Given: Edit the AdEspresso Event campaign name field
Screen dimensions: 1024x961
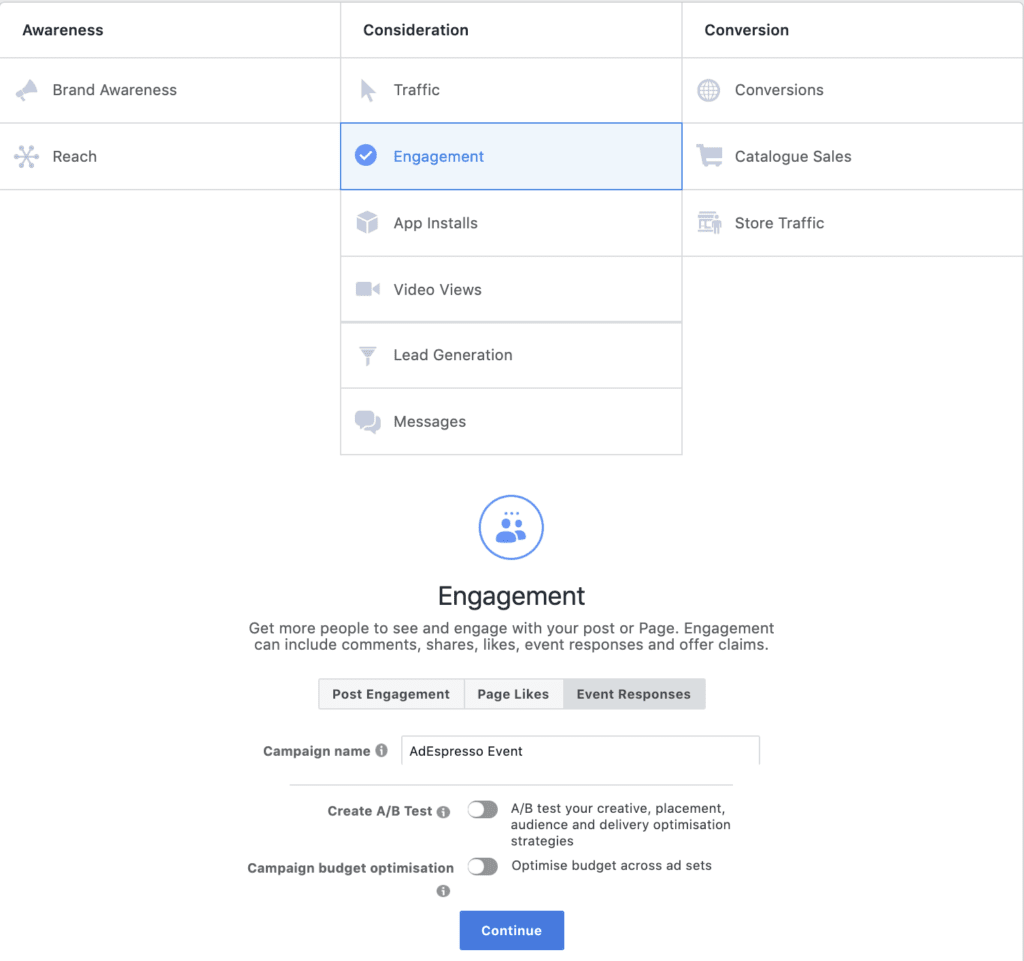Looking at the screenshot, I should click(580, 750).
